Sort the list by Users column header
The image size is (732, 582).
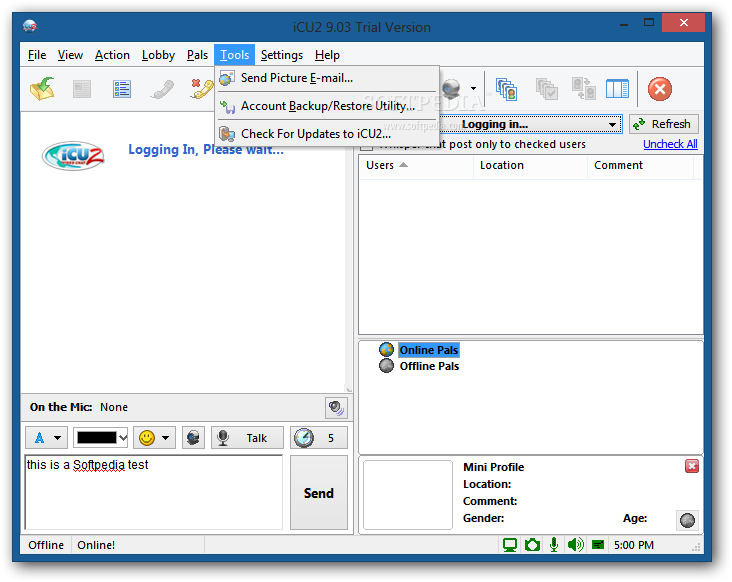tap(416, 166)
